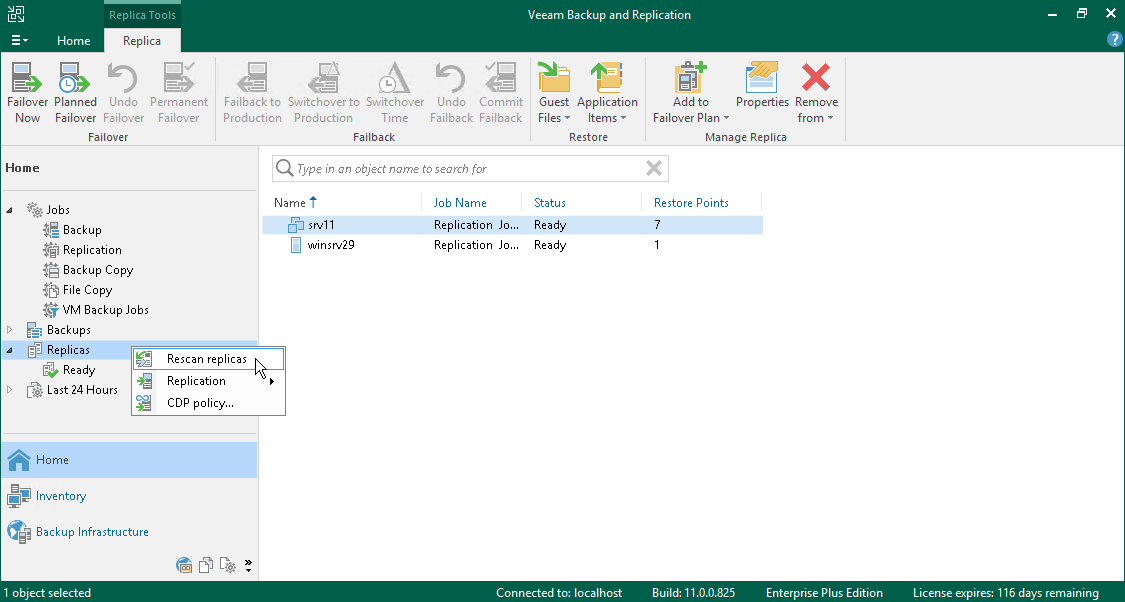The width and height of the screenshot is (1125, 602).
Task: Sort by the Job Name column header
Action: click(460, 203)
